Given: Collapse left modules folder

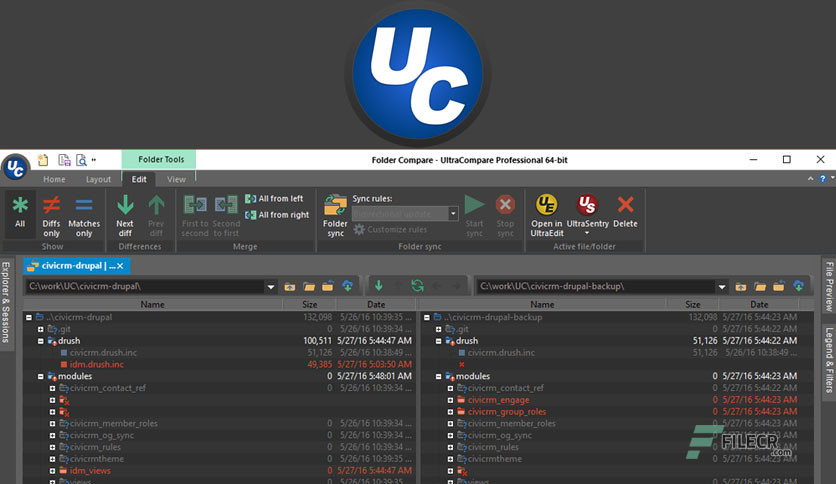Looking at the screenshot, I should [x=41, y=376].
